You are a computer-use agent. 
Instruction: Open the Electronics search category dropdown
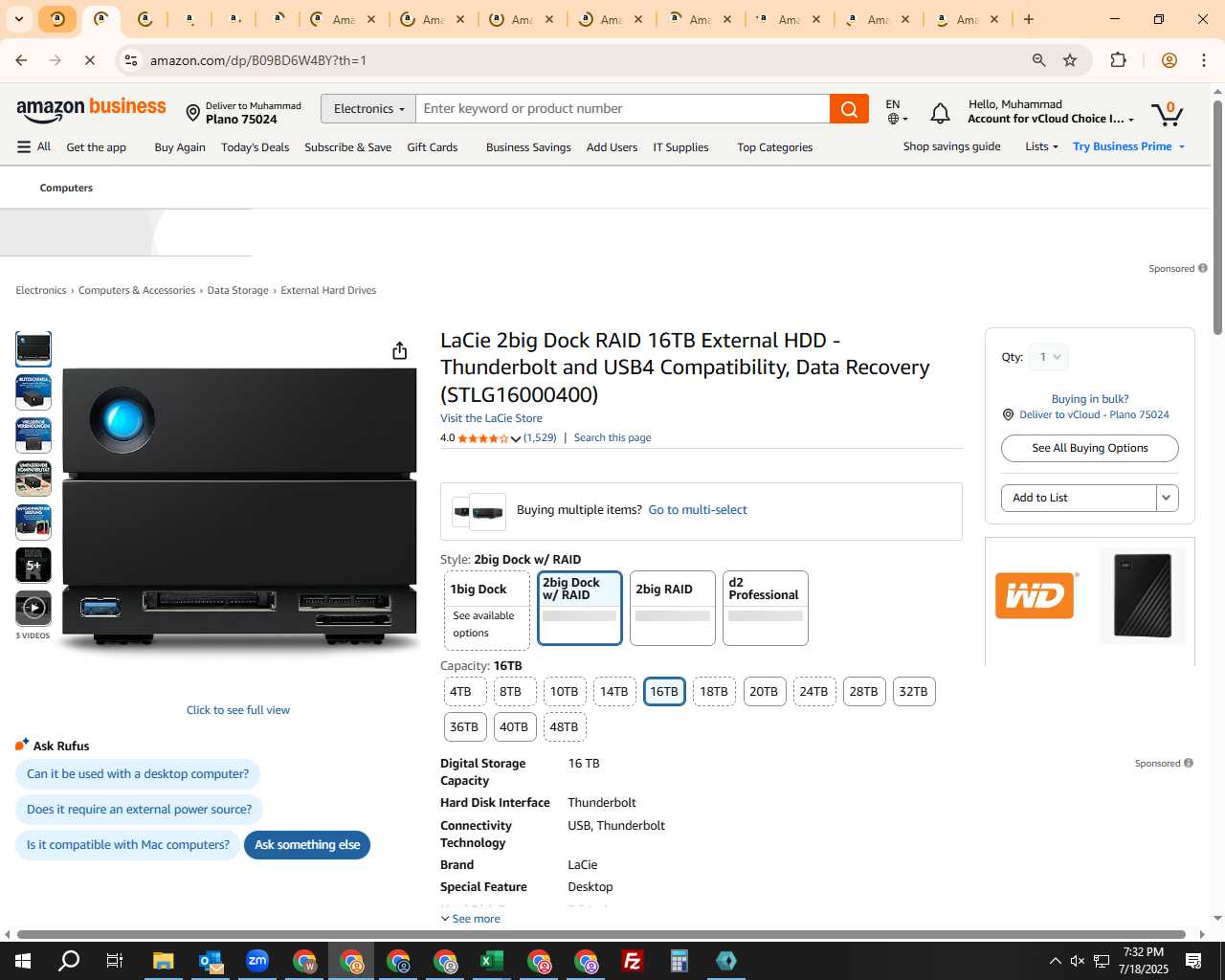point(368,109)
